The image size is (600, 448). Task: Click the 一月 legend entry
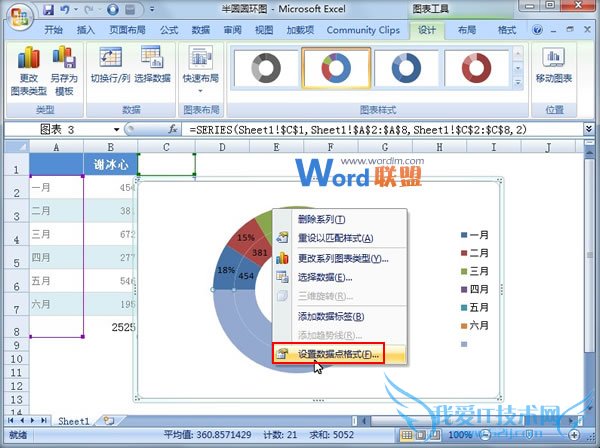click(474, 235)
